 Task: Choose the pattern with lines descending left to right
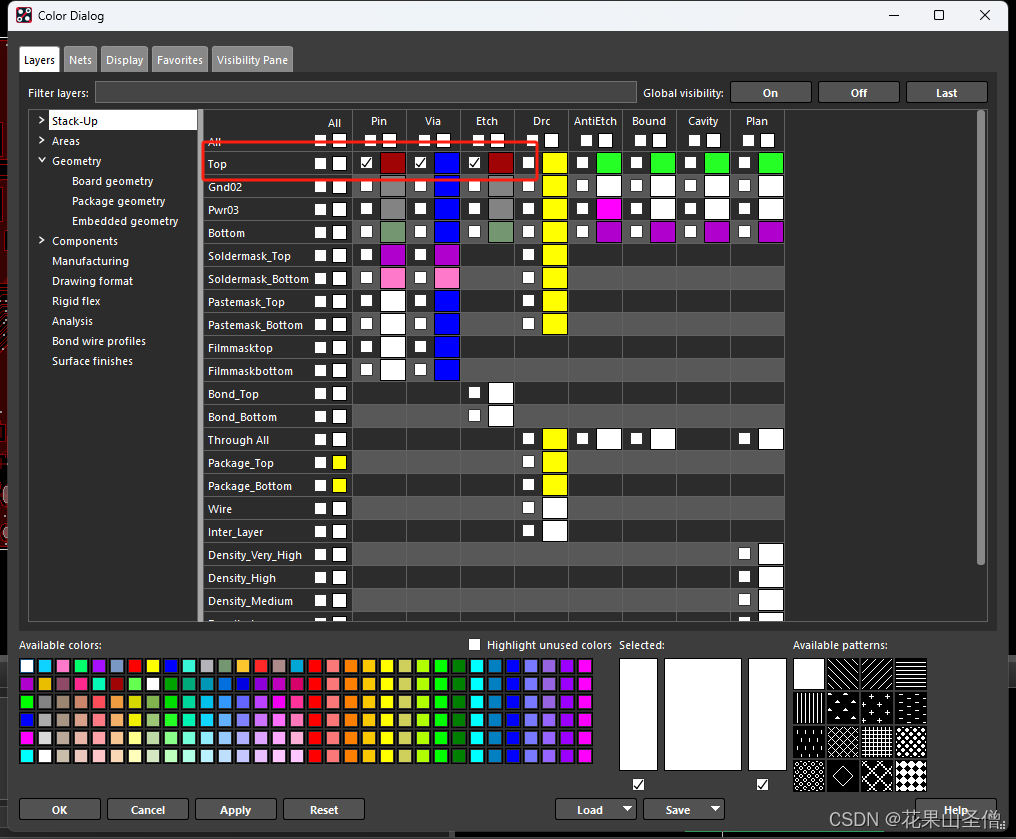843,674
